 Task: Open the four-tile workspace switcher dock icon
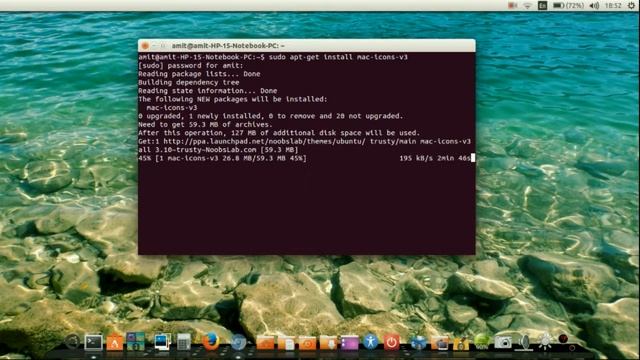(x=136, y=342)
